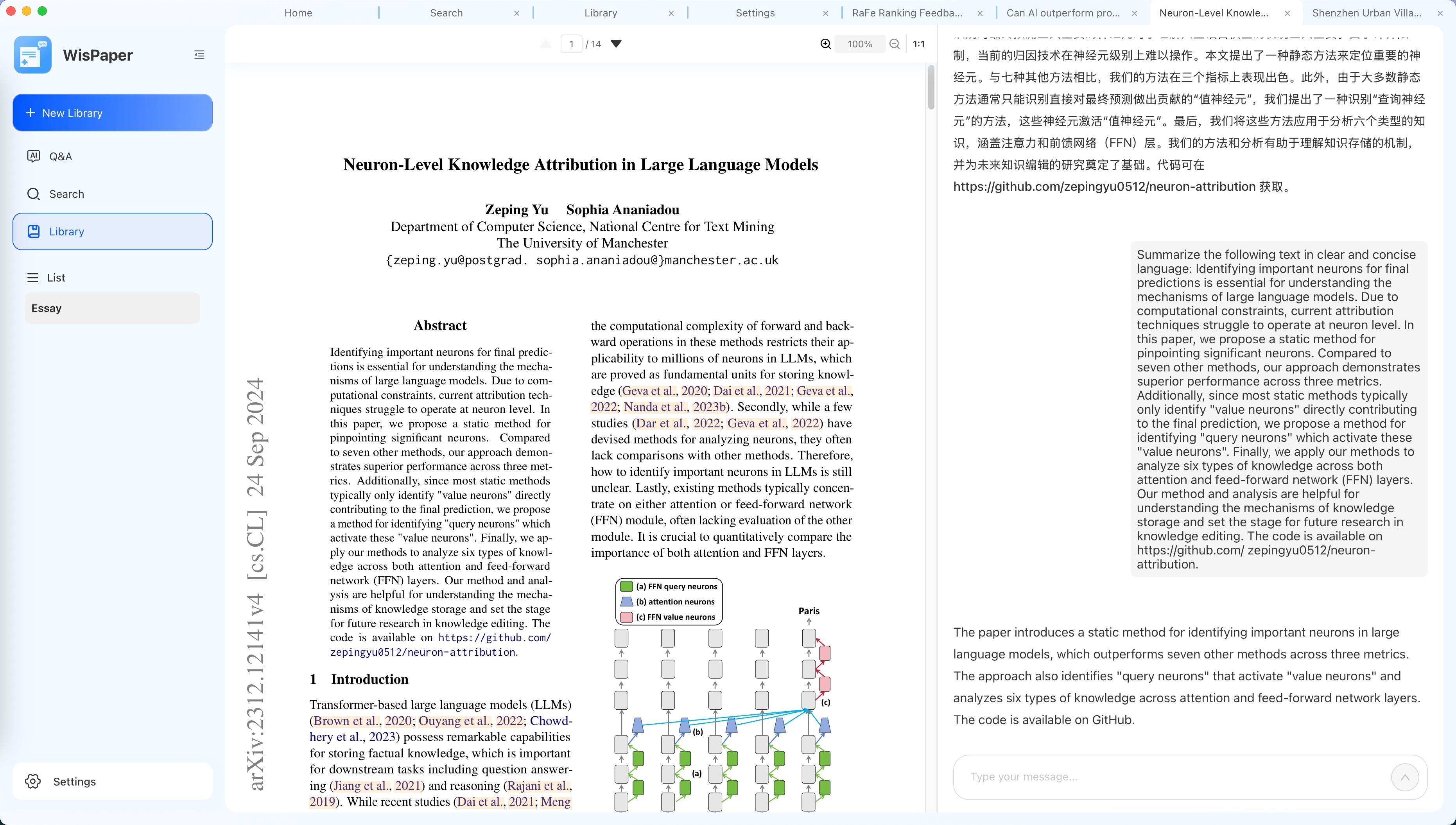
Task: Switch to the RaFe Ranking Feedback tab
Action: pyautogui.click(x=907, y=13)
